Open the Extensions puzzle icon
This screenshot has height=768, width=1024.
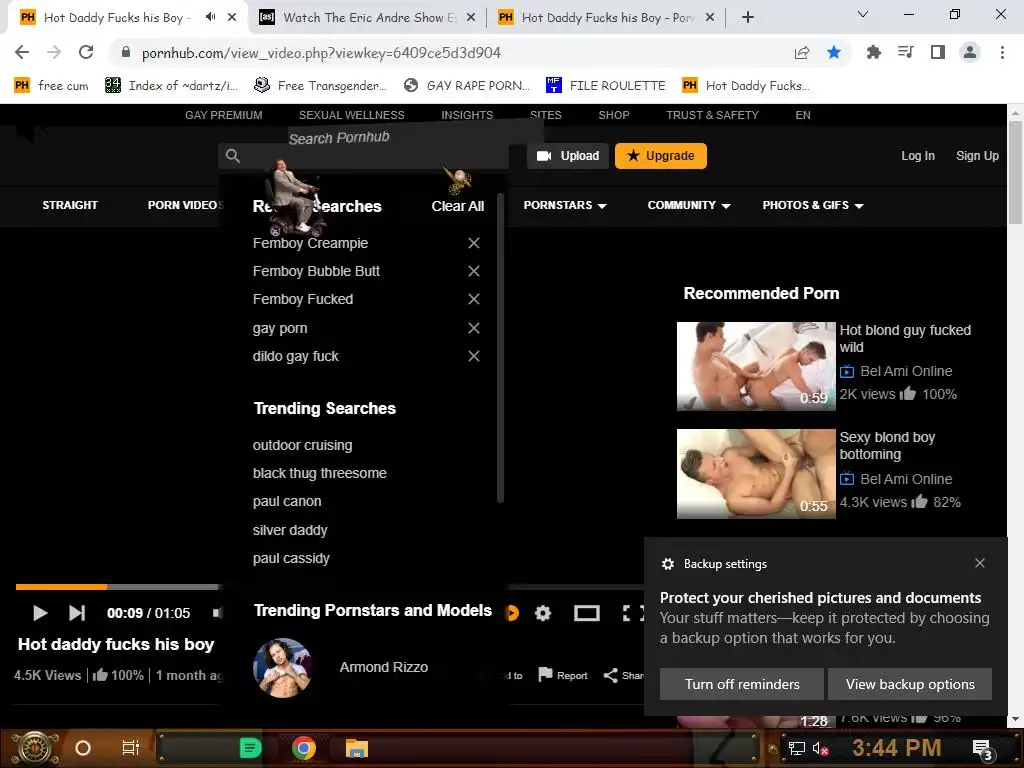[x=873, y=52]
